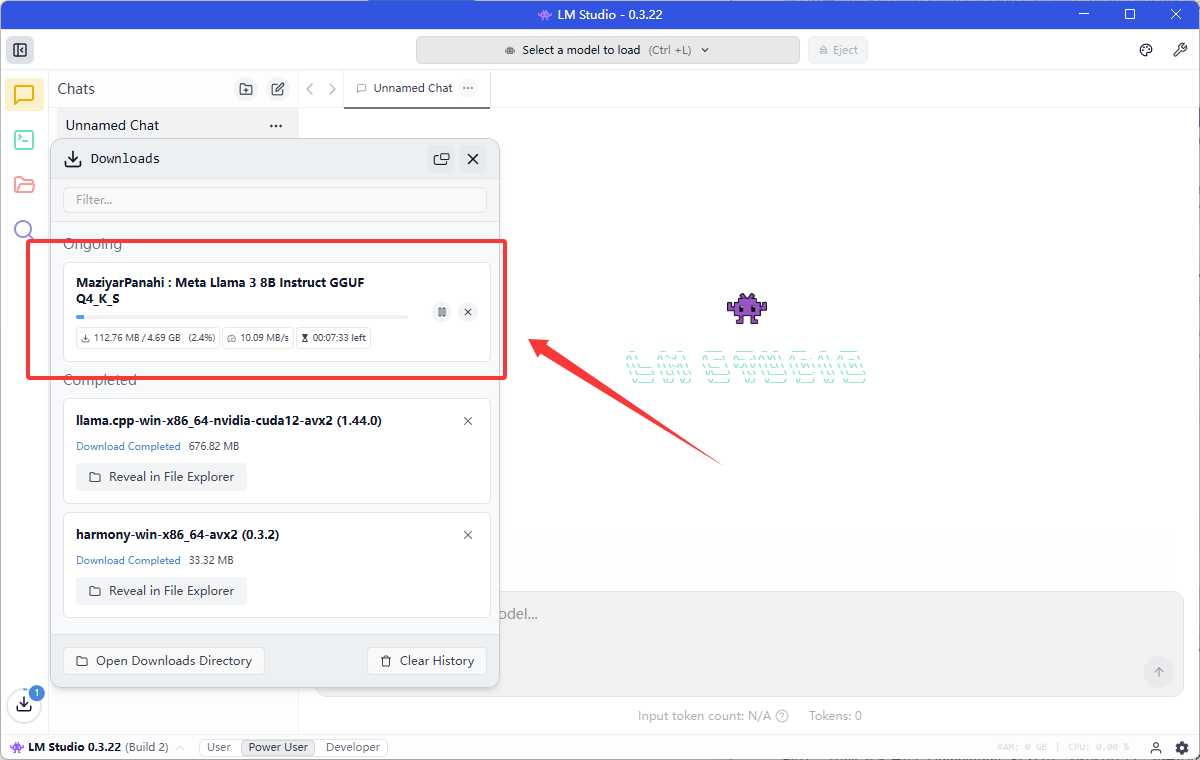Clear download History

427,661
